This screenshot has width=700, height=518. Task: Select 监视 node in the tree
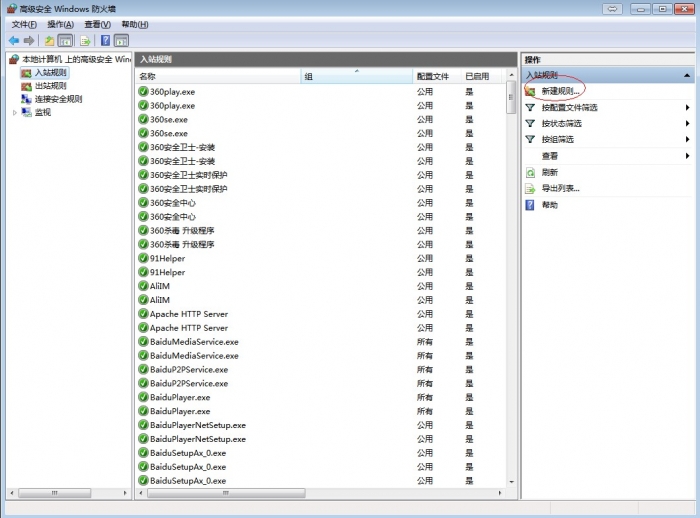click(43, 113)
